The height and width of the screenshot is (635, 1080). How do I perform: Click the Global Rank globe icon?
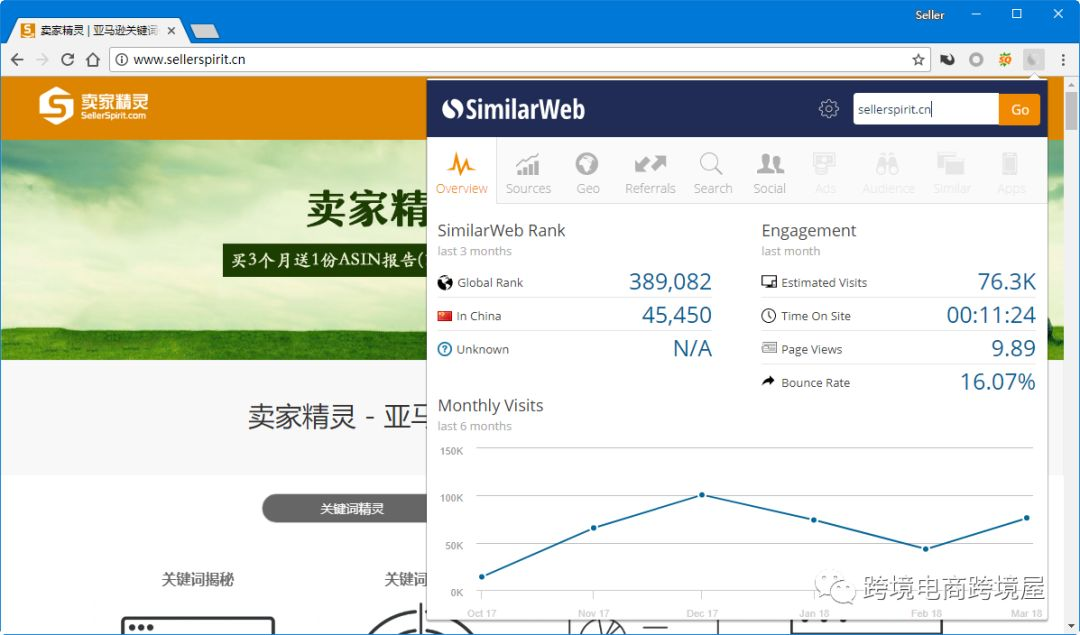pyautogui.click(x=445, y=283)
